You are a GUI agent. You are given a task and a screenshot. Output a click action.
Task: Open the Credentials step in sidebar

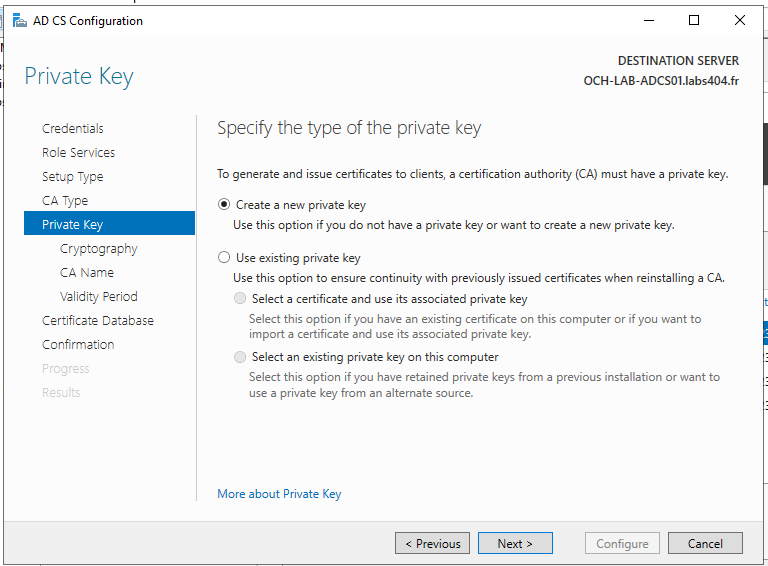click(72, 128)
